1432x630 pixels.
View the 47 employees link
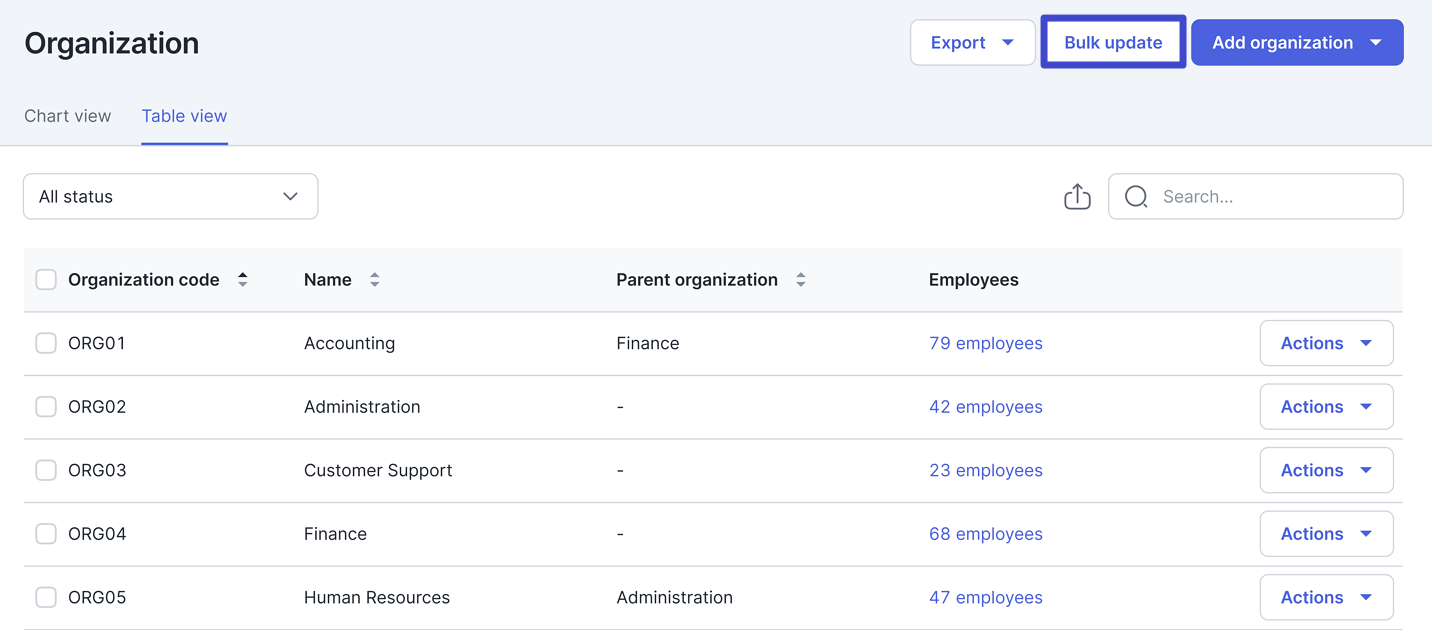point(985,597)
